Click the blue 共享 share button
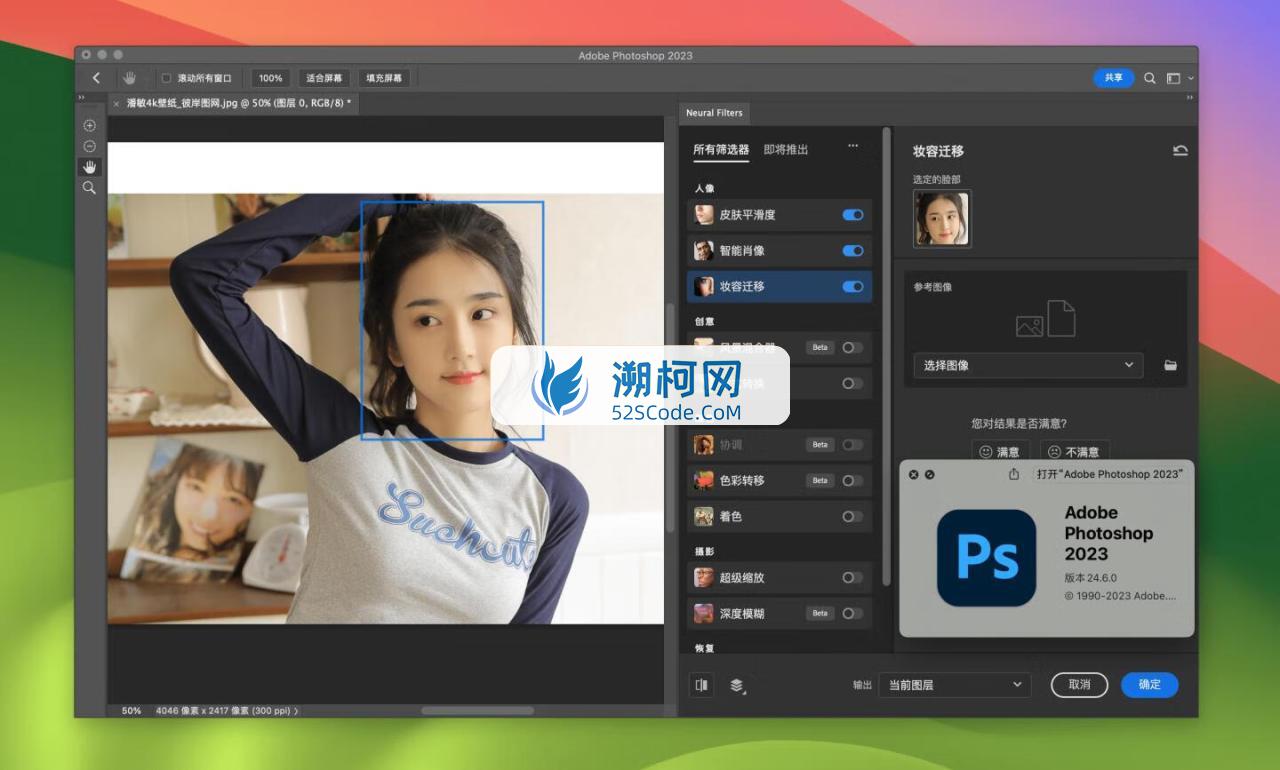This screenshot has width=1280, height=770. (1113, 77)
